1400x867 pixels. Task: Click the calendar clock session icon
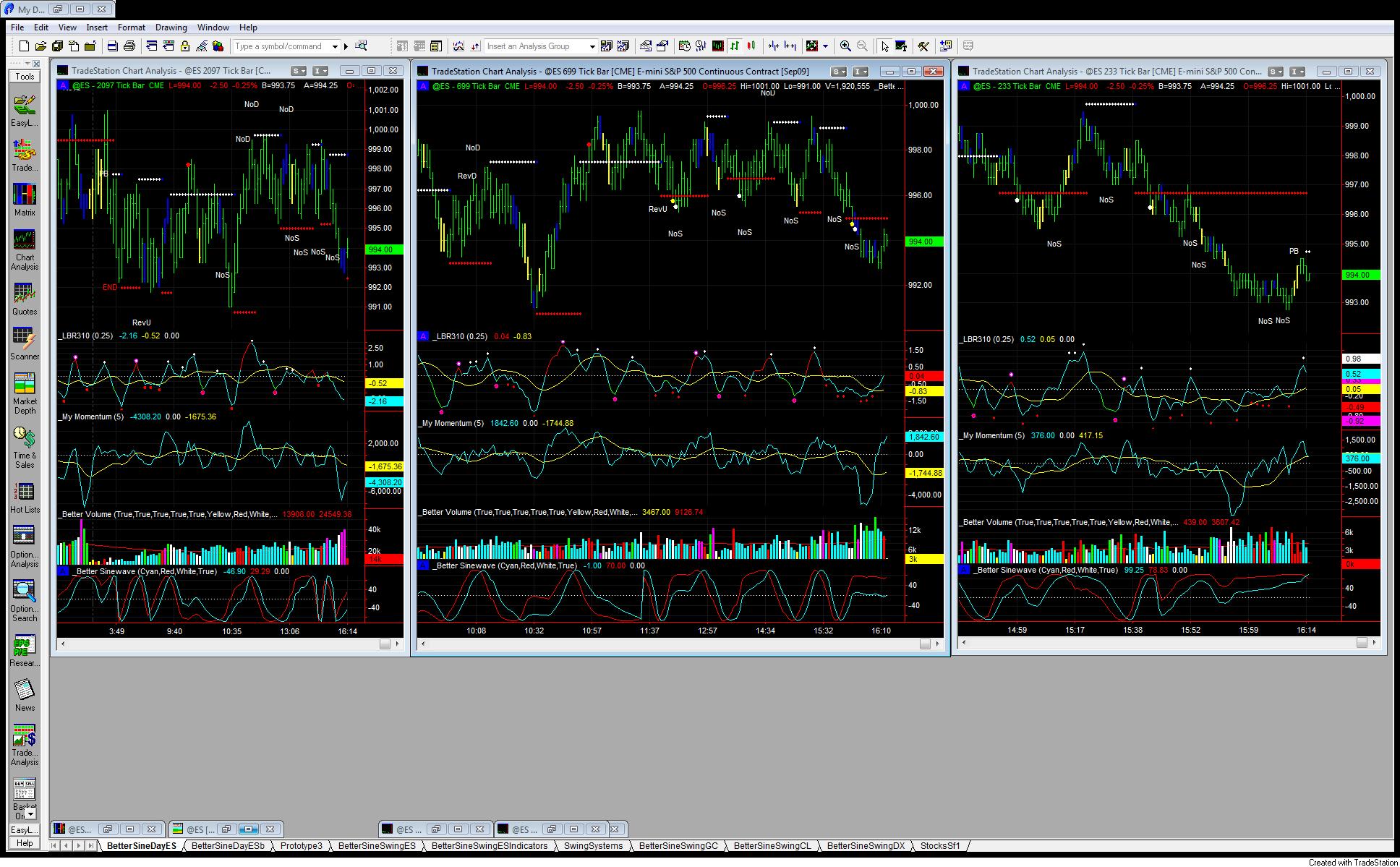tap(684, 46)
